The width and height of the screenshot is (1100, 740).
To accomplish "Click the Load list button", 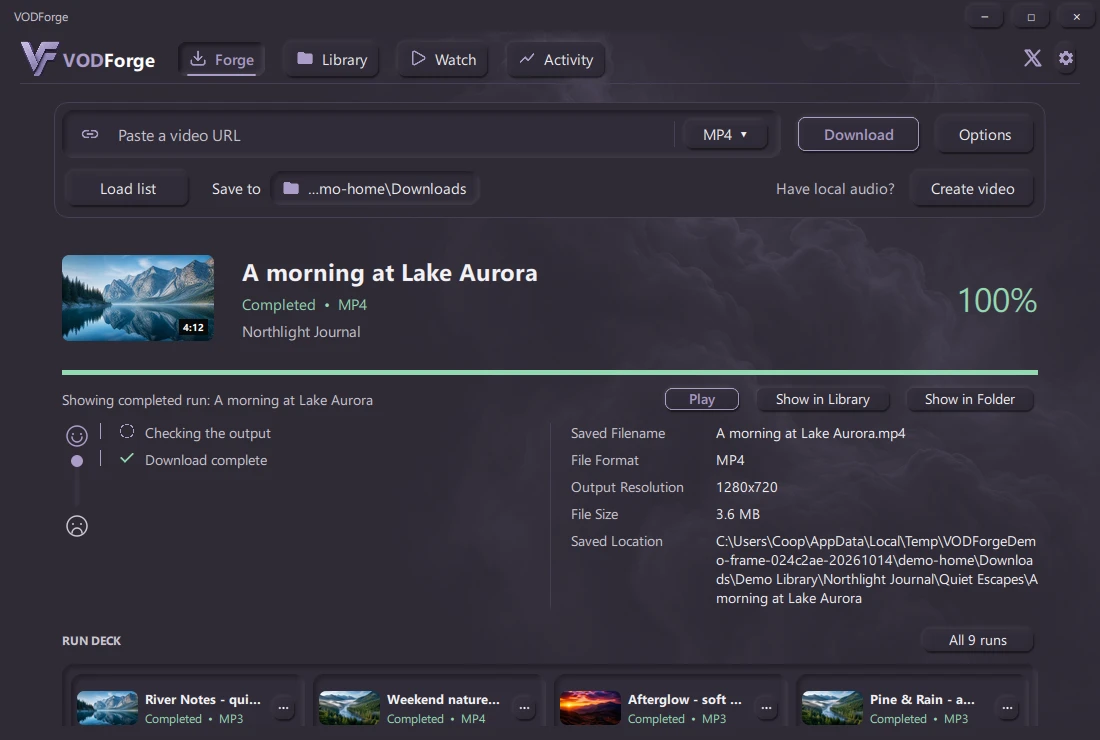I will pyautogui.click(x=128, y=189).
